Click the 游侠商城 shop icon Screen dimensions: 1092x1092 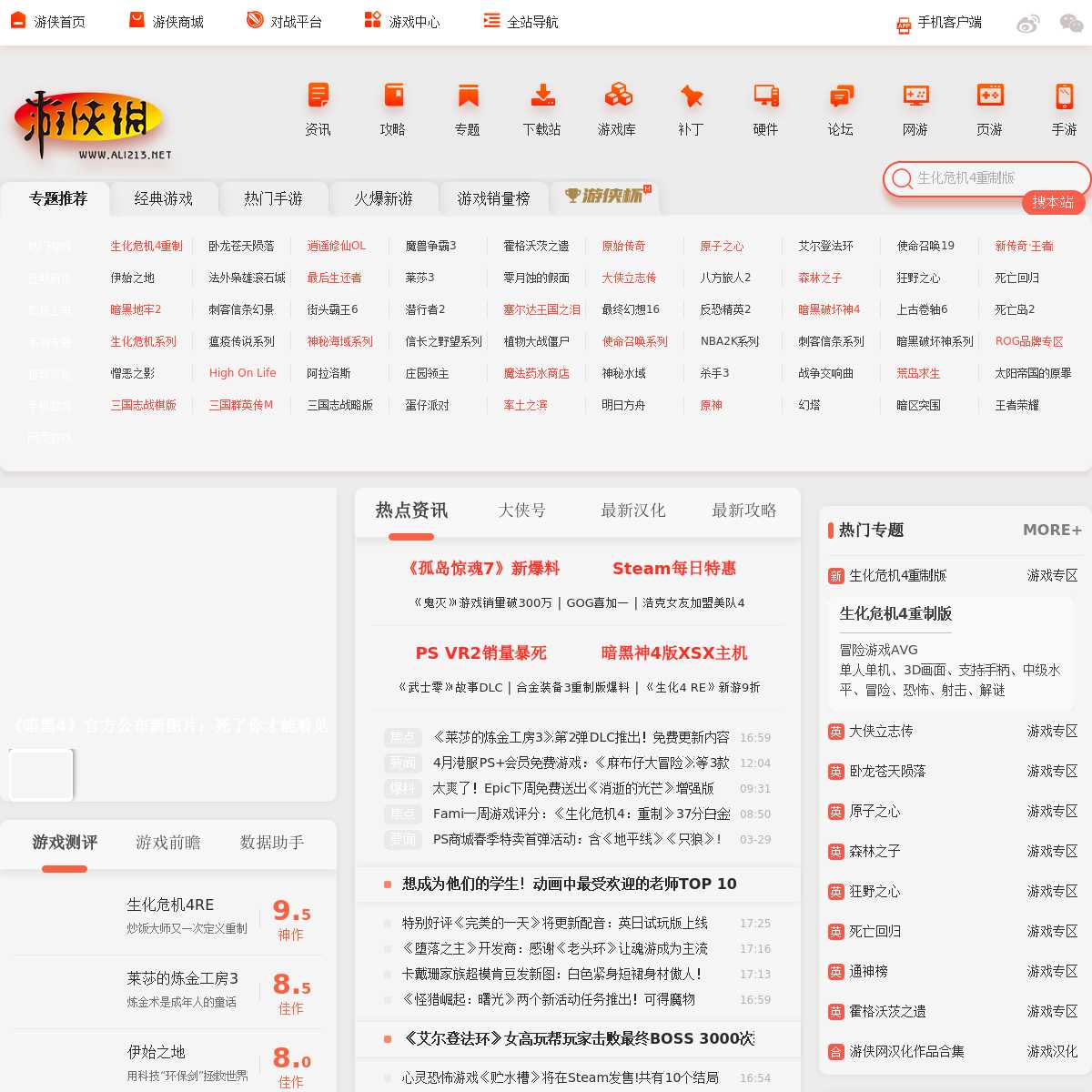click(136, 20)
